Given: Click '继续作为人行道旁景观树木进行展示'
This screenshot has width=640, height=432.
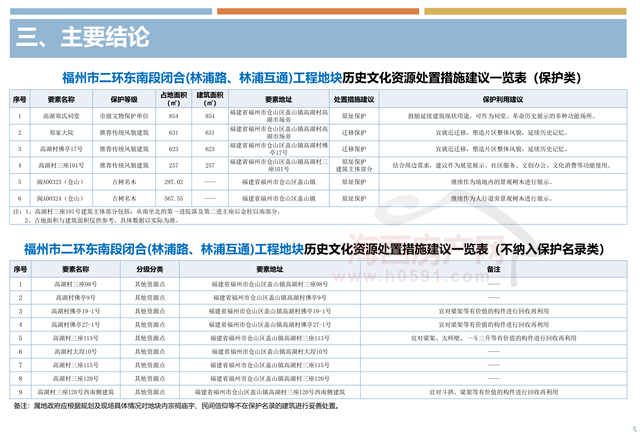Looking at the screenshot, I should (502, 198).
